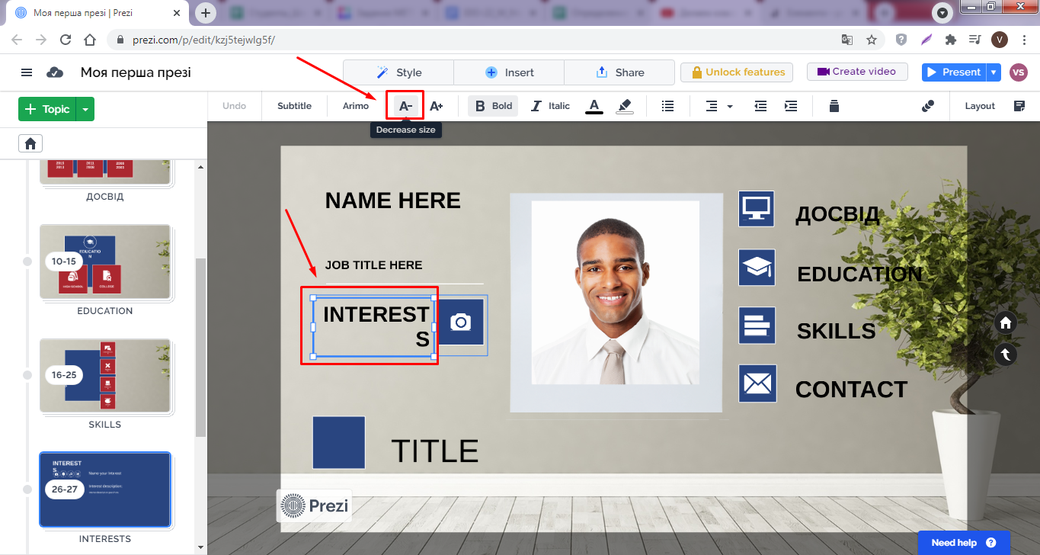Click the camera icon on canvas
The image size is (1040, 555).
click(460, 322)
